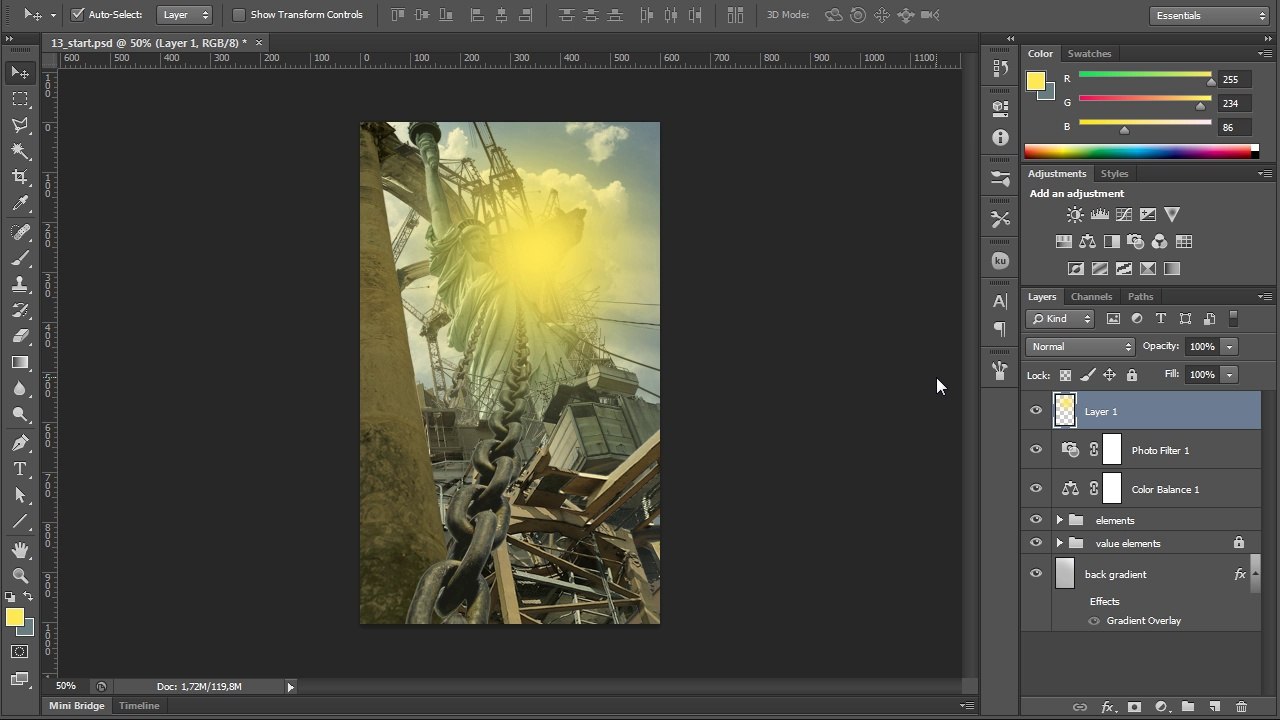Create a new layer group
Viewport: 1280px width, 720px height.
point(1188,707)
